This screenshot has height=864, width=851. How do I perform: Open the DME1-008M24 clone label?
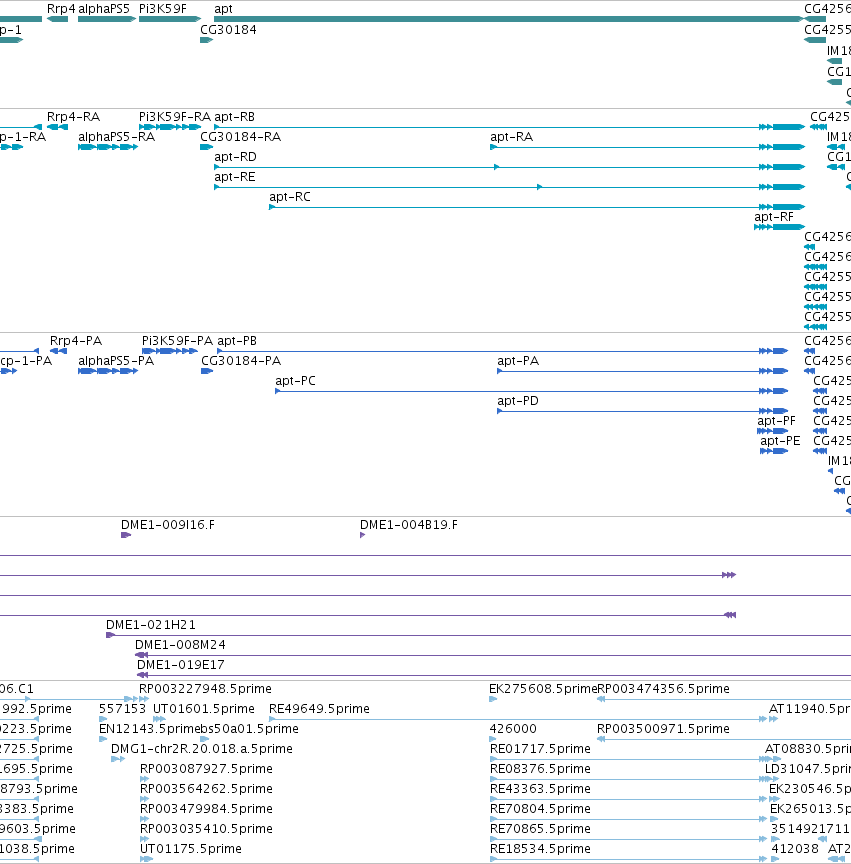180,645
